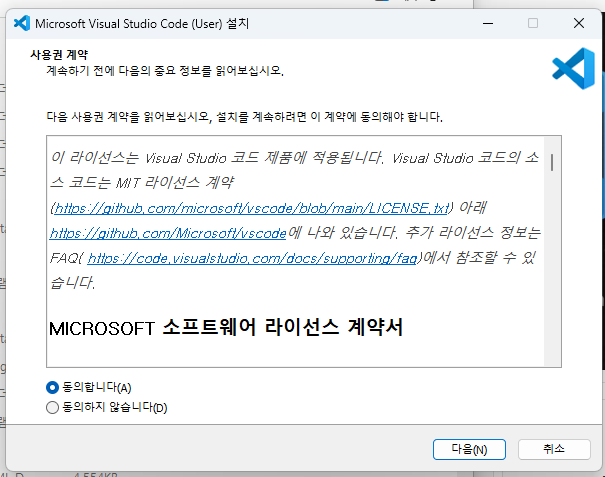
Task: Click the large VS Code logo in header
Action: (x=574, y=68)
